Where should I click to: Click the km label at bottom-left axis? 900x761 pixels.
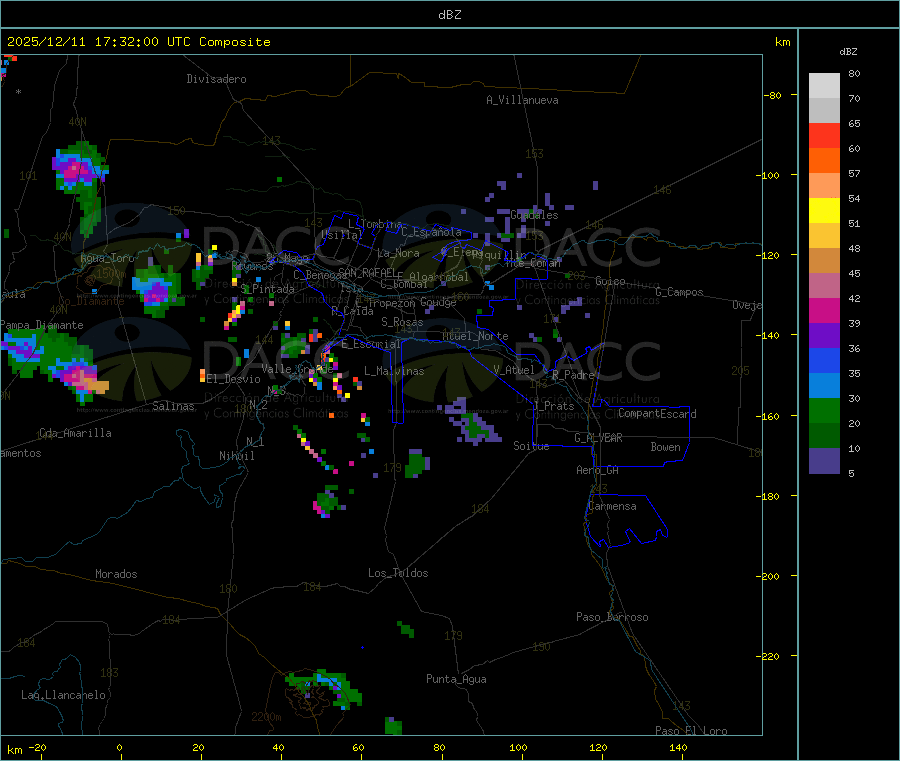click(14, 750)
